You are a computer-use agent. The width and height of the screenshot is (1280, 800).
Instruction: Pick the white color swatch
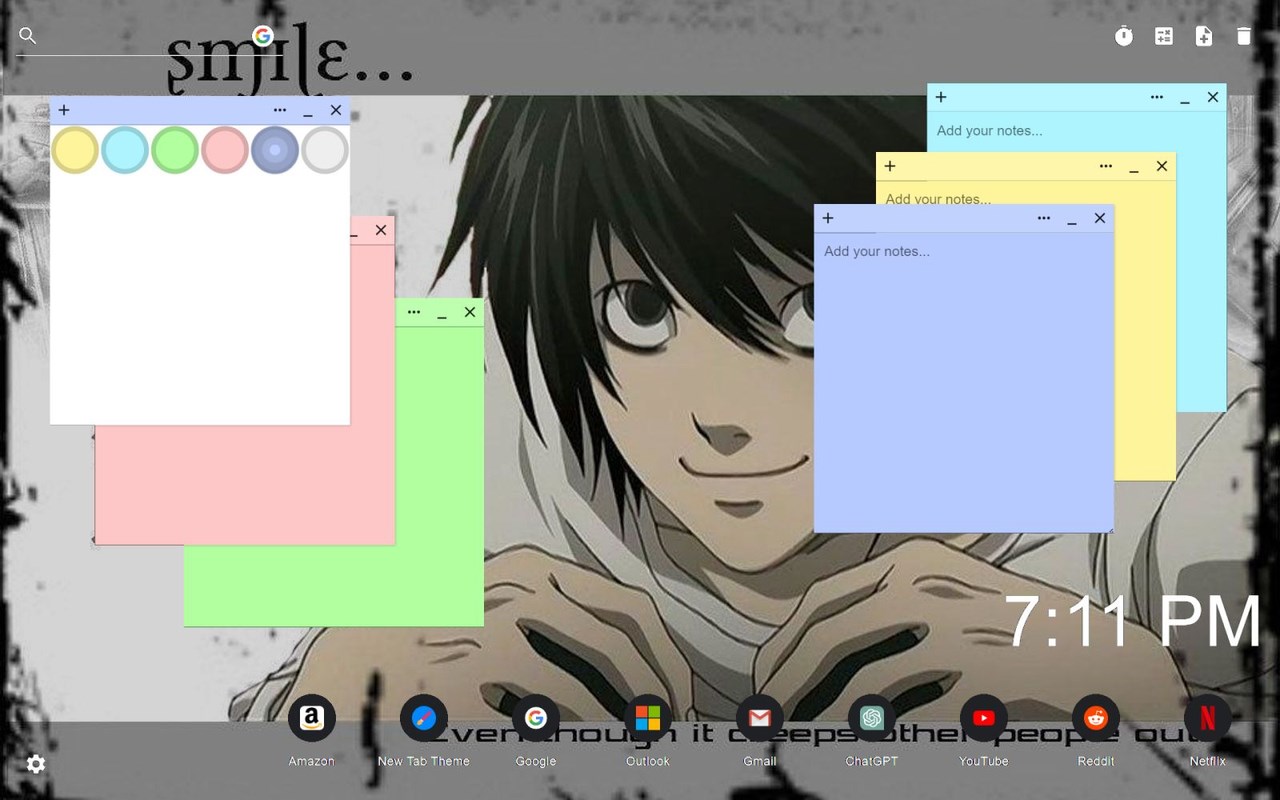[x=325, y=150]
